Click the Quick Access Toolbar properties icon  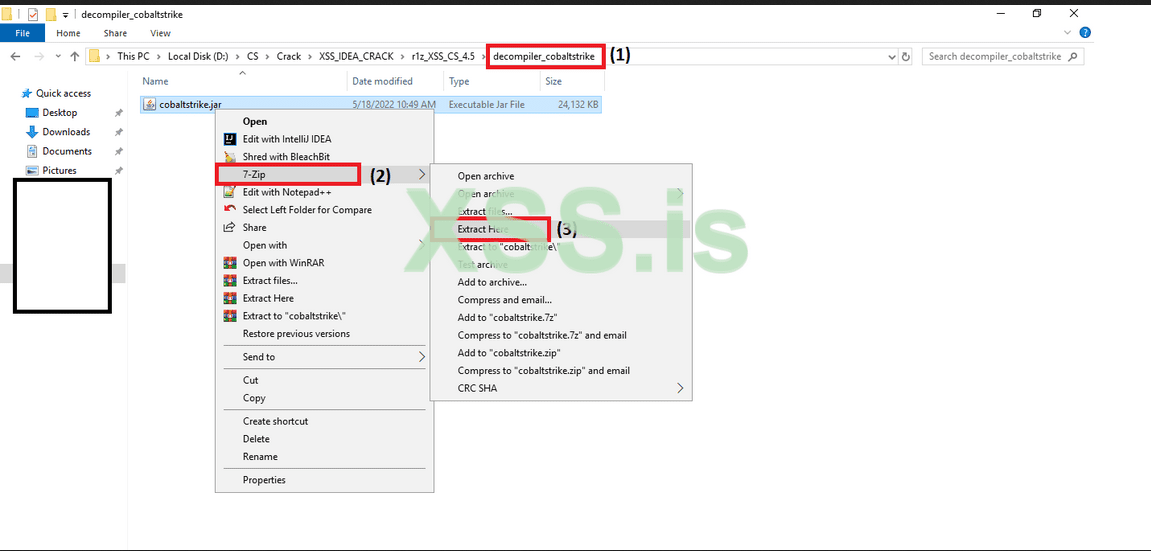coord(33,14)
